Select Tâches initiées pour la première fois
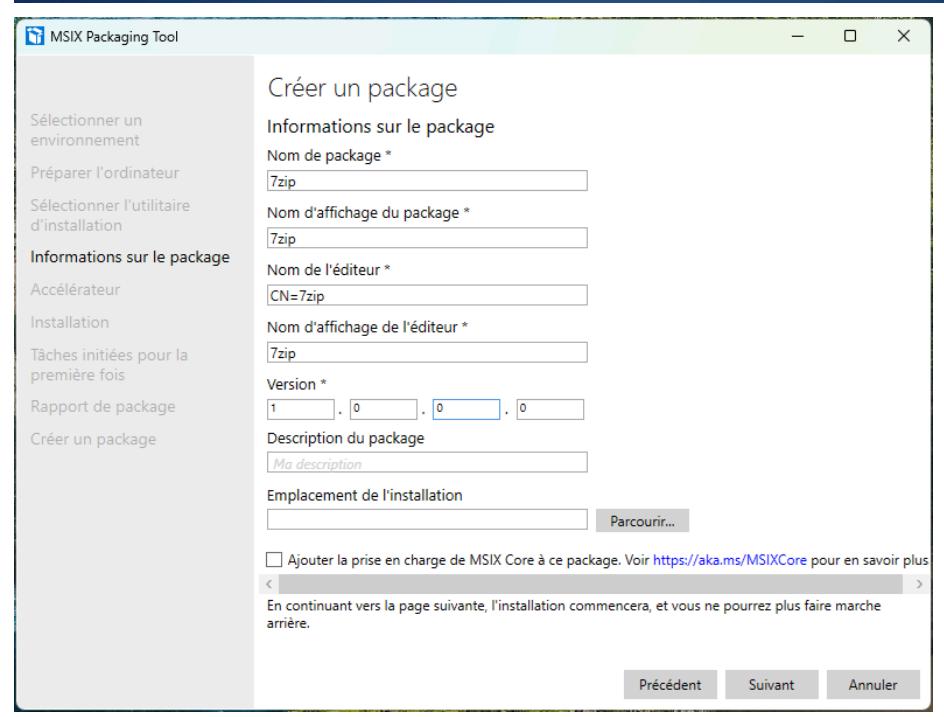944x717 pixels. pos(109,365)
